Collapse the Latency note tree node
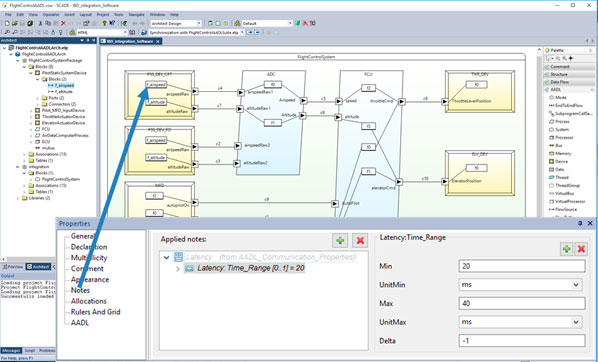The width and height of the screenshot is (598, 362). (x=166, y=257)
